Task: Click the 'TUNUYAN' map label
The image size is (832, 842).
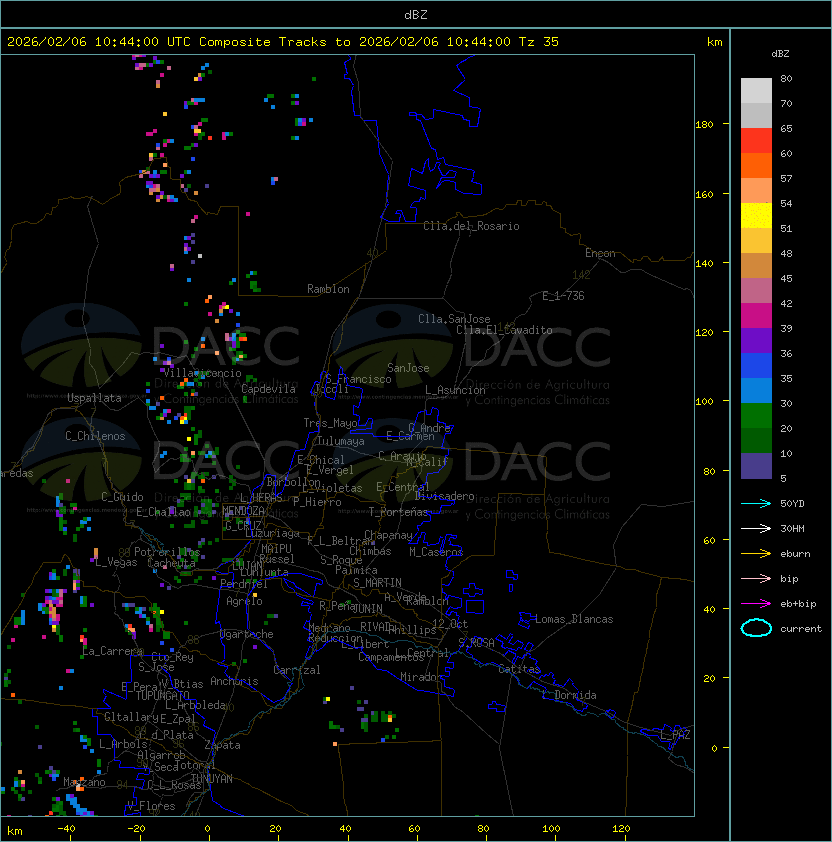Action: 212,779
